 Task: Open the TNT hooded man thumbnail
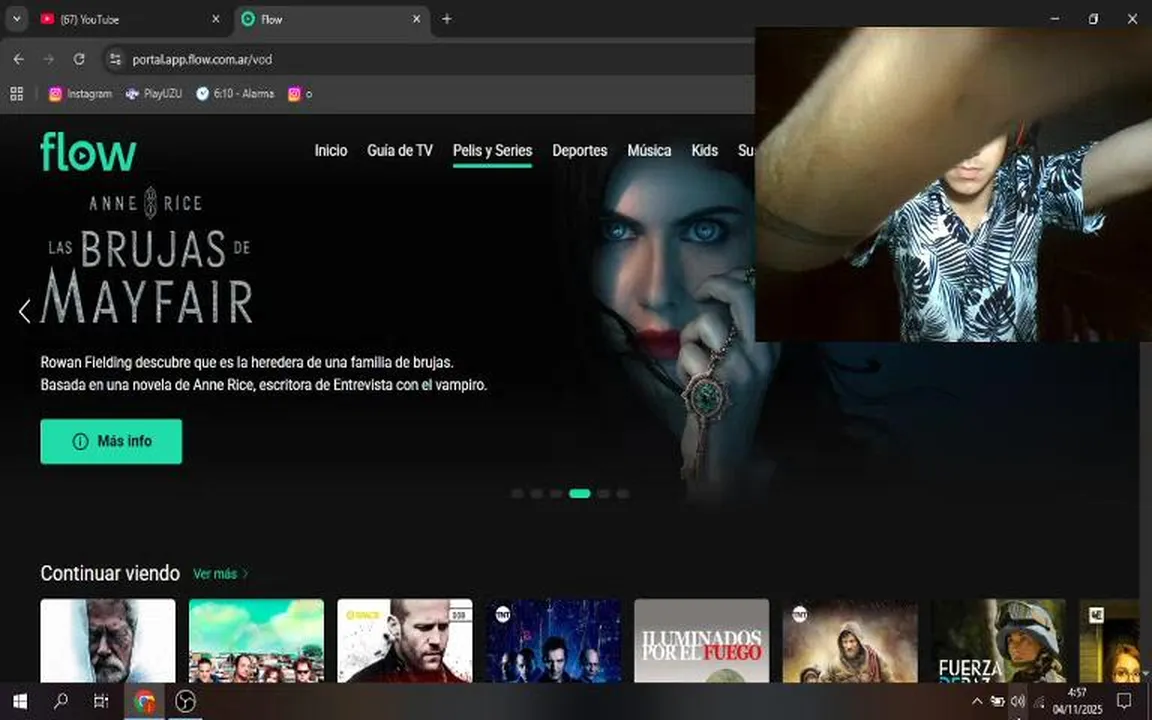[850, 641]
